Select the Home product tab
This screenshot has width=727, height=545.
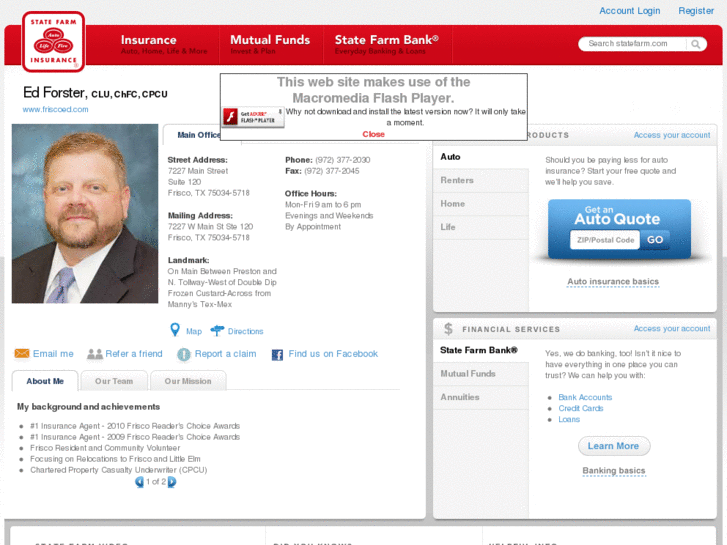[481, 204]
